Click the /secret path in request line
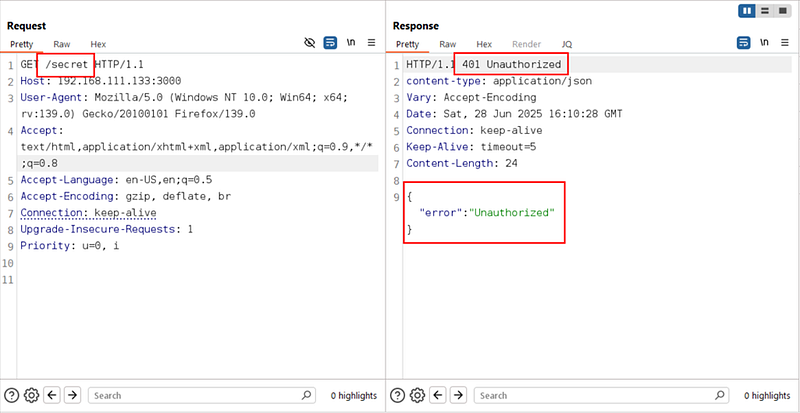 66,65
